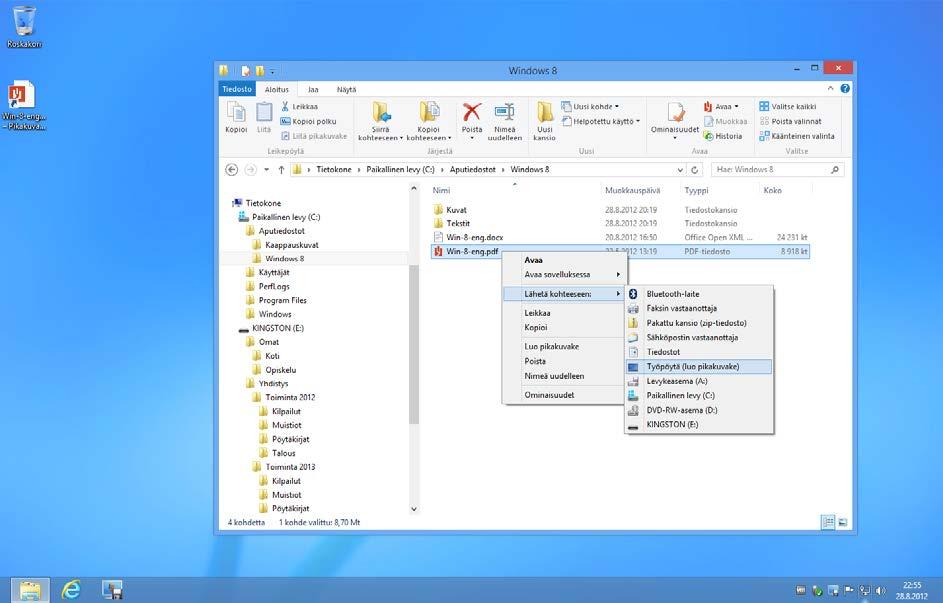Click the Back navigation arrow

(x=232, y=170)
